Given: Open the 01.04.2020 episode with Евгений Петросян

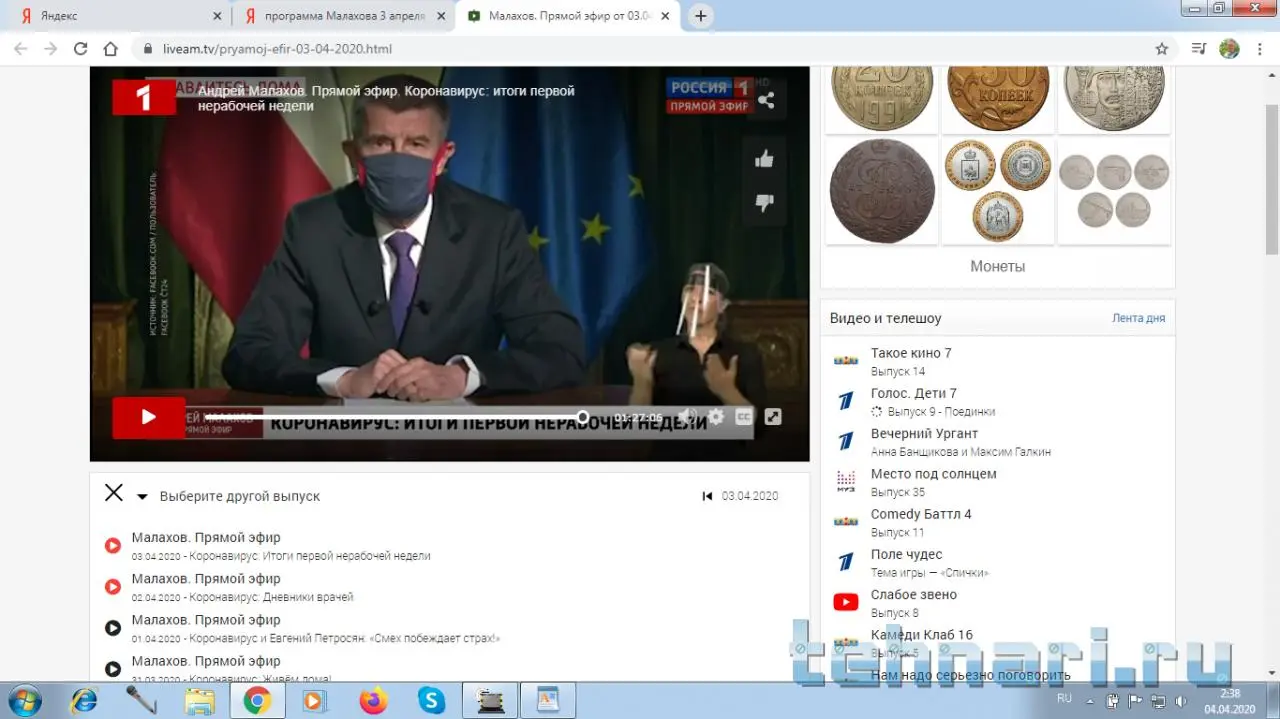Looking at the screenshot, I should (x=316, y=628).
